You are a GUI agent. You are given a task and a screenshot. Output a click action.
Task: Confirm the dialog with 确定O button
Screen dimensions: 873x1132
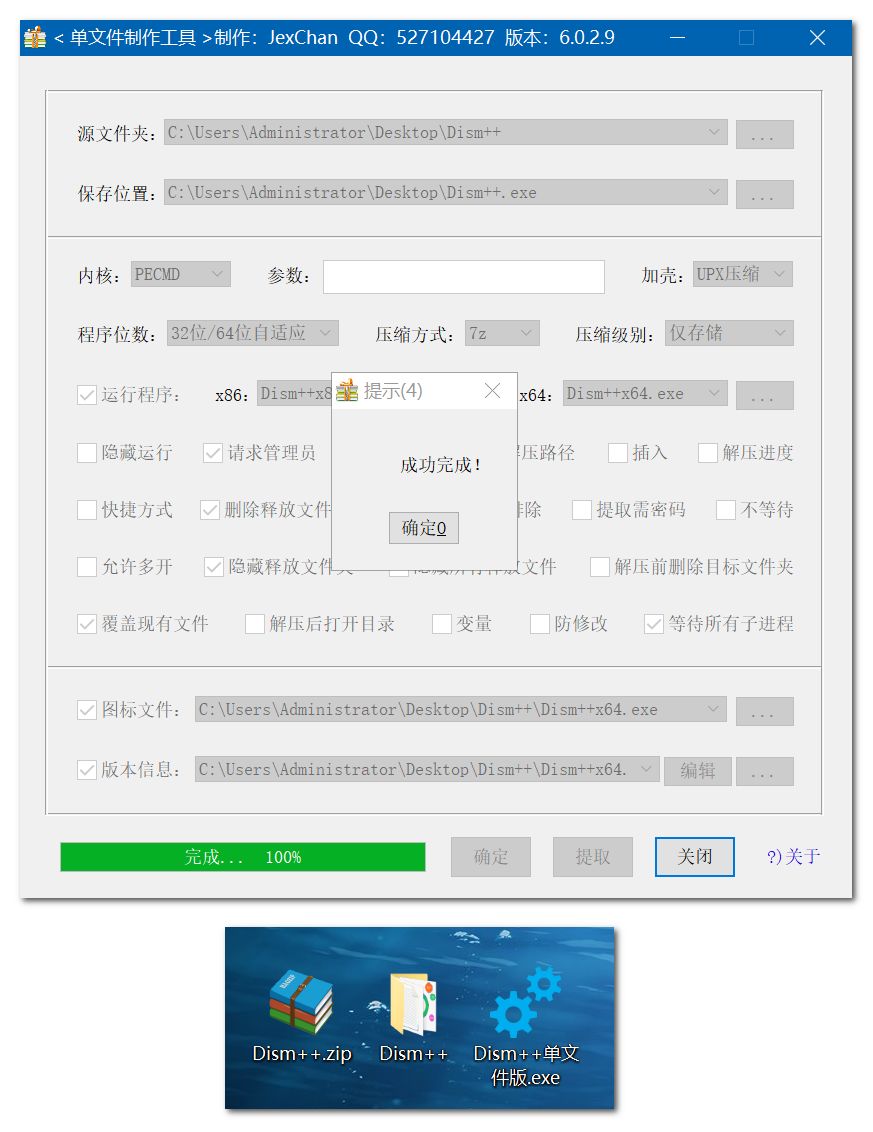tap(424, 528)
